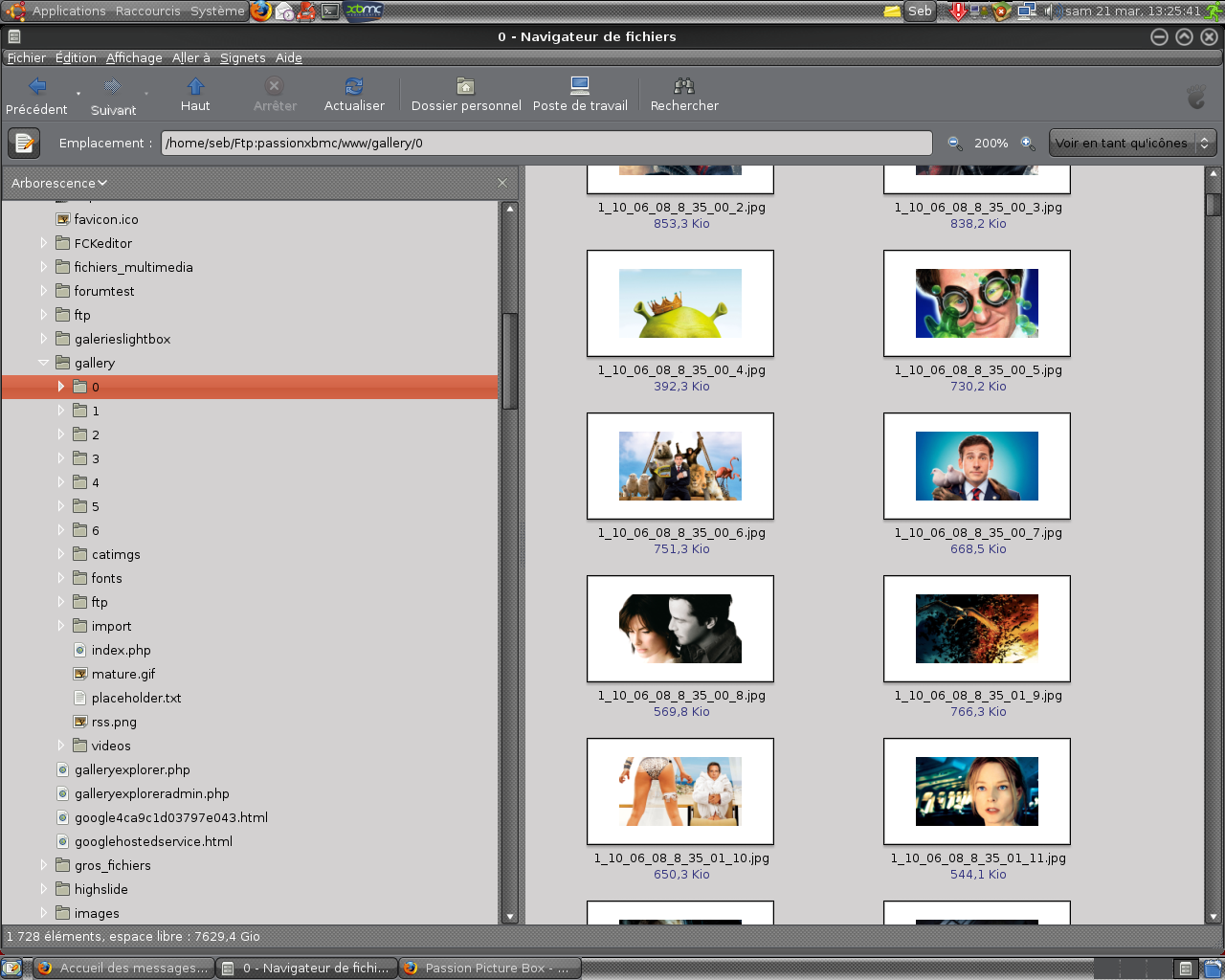
Task: Open the Affichage menu
Action: click(x=134, y=58)
